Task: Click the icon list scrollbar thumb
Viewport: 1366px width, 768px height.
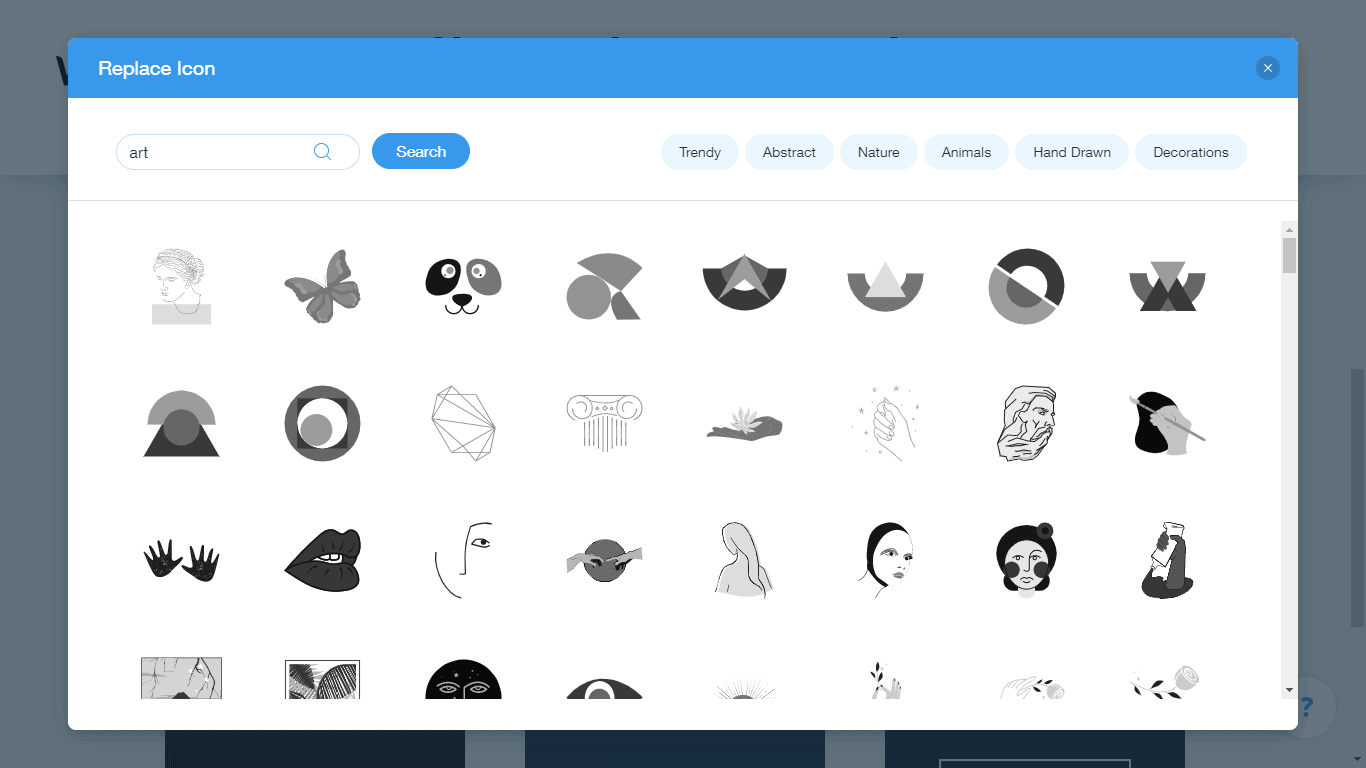Action: coord(1289,255)
